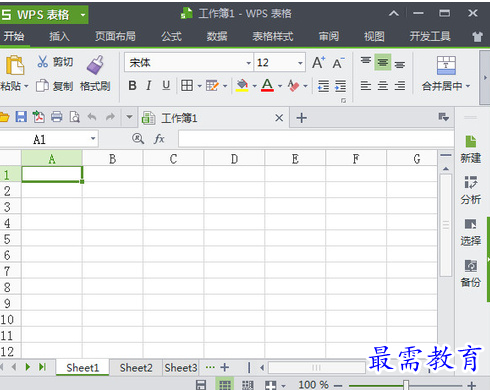Toggle middle vertical alignment

(x=383, y=62)
